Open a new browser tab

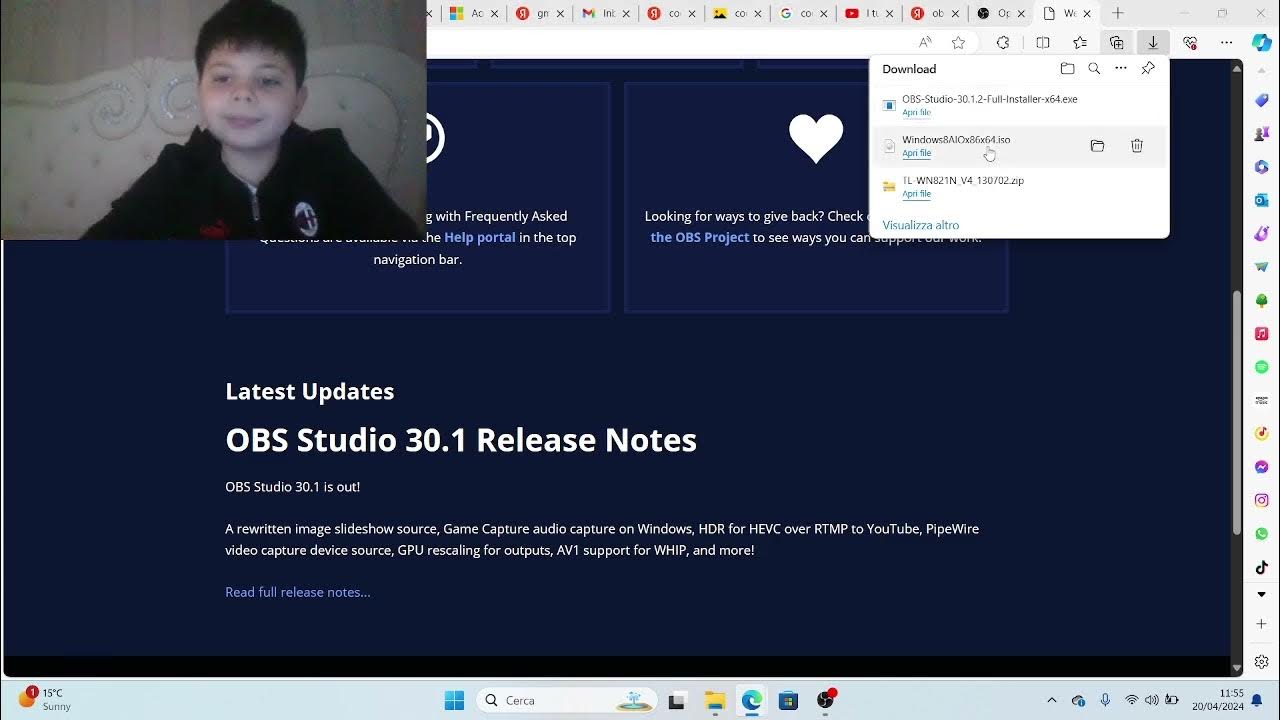pos(1118,13)
